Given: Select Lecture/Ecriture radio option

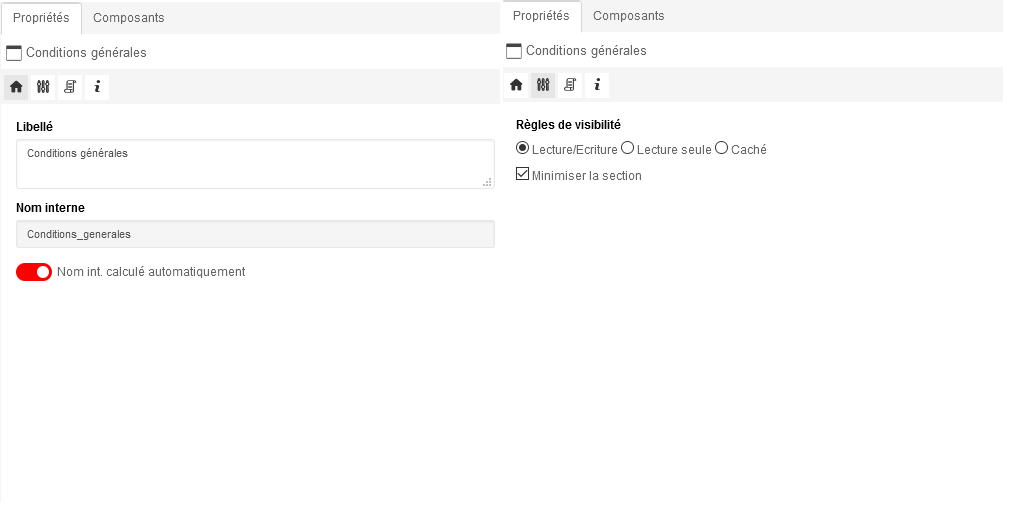Looking at the screenshot, I should (x=523, y=148).
